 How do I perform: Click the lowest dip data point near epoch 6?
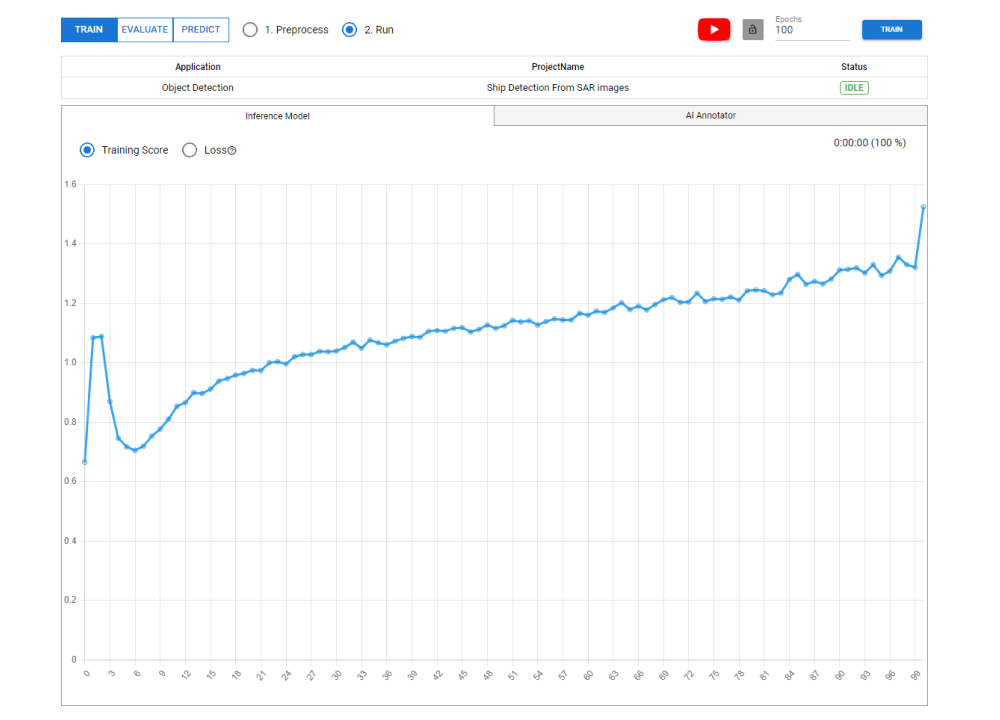click(135, 450)
